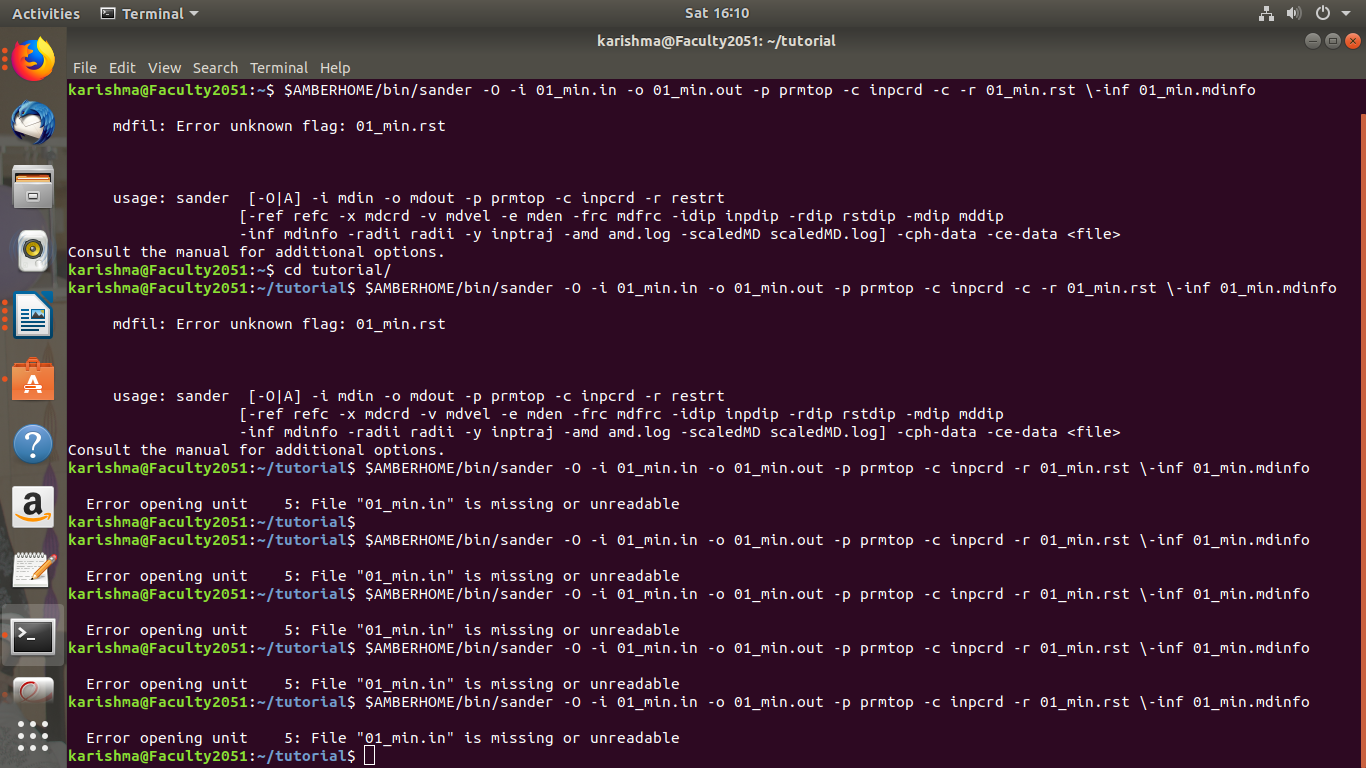This screenshot has height=768, width=1366.
Task: Show Applications grid button
Action: [x=33, y=735]
